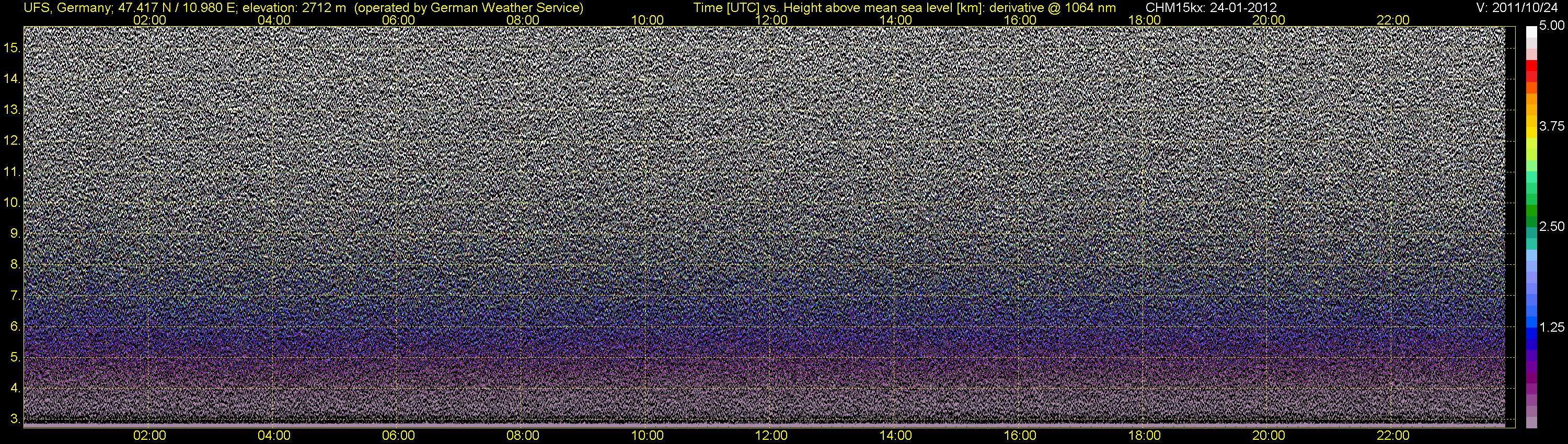Click '14:00' on the top time axis

[896, 20]
